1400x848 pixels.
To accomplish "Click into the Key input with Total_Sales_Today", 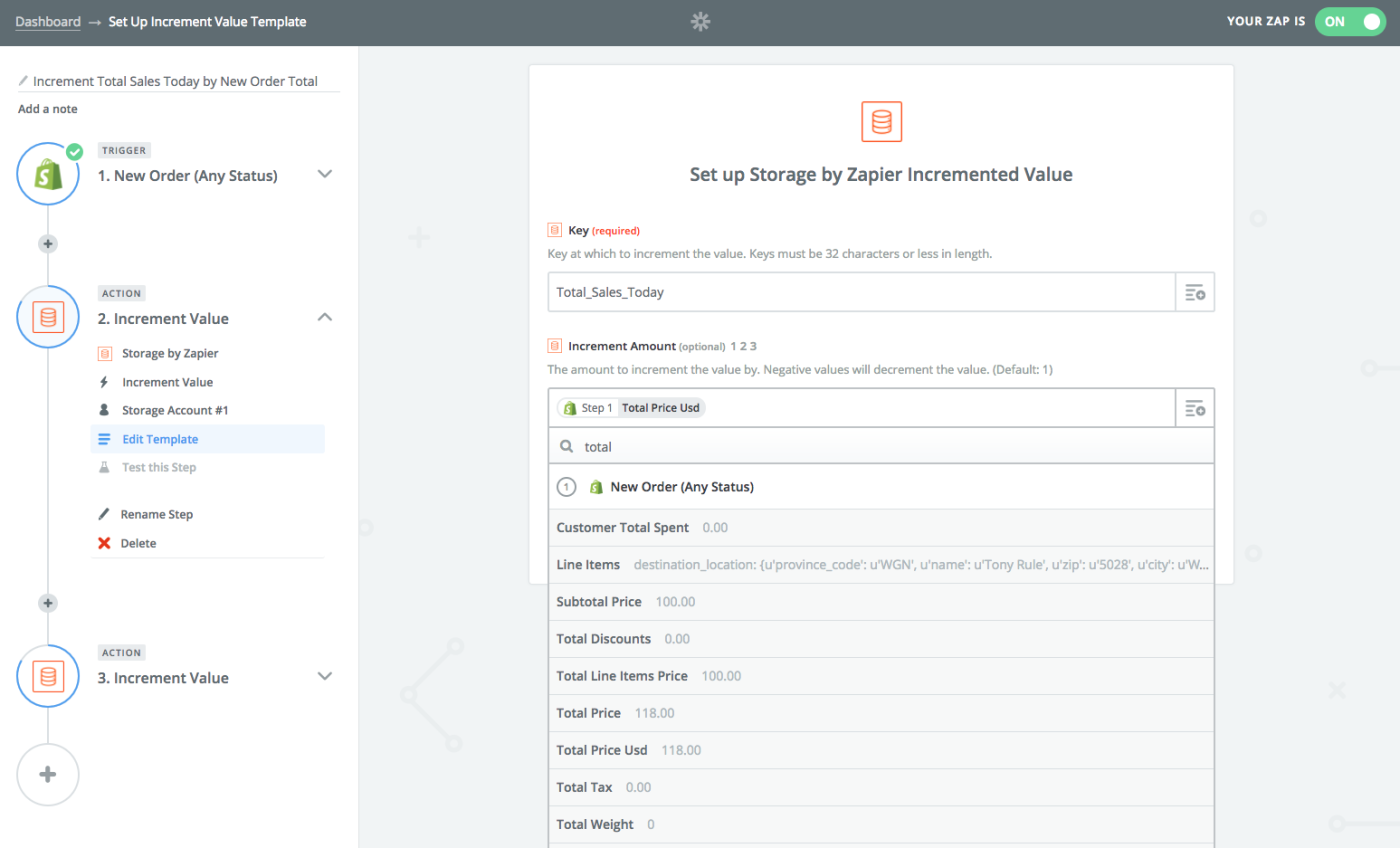I will coord(861,292).
